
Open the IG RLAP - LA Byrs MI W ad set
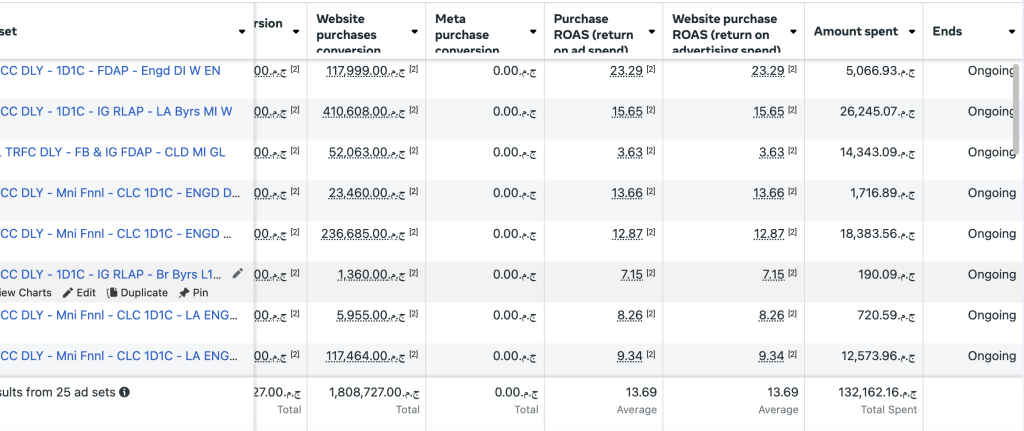point(116,112)
